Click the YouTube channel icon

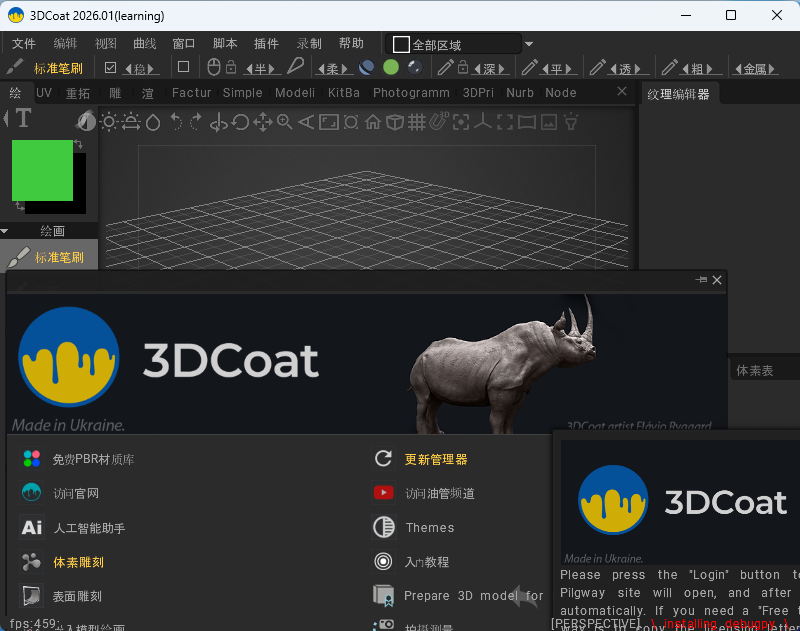pos(383,493)
